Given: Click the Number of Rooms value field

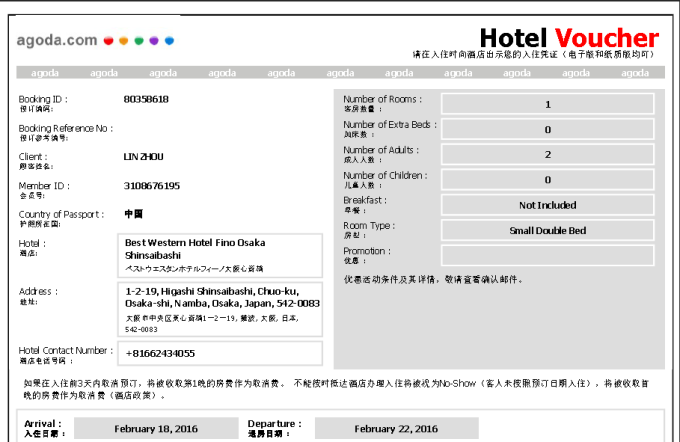Looking at the screenshot, I should [x=548, y=104].
